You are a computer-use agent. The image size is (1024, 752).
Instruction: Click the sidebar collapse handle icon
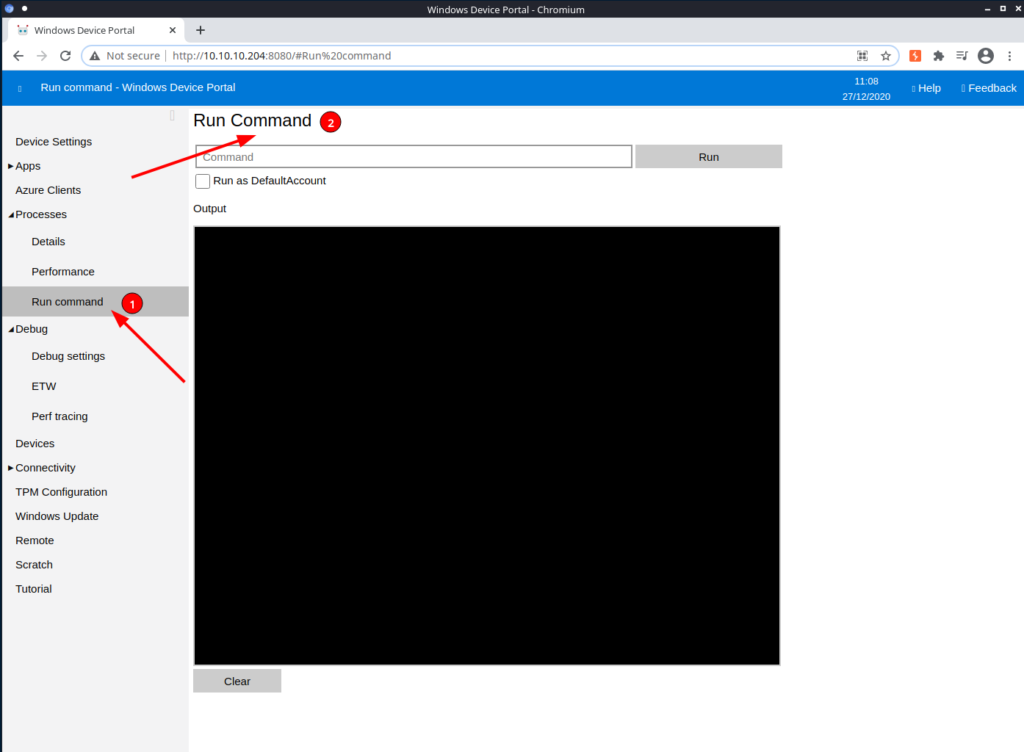(x=172, y=116)
